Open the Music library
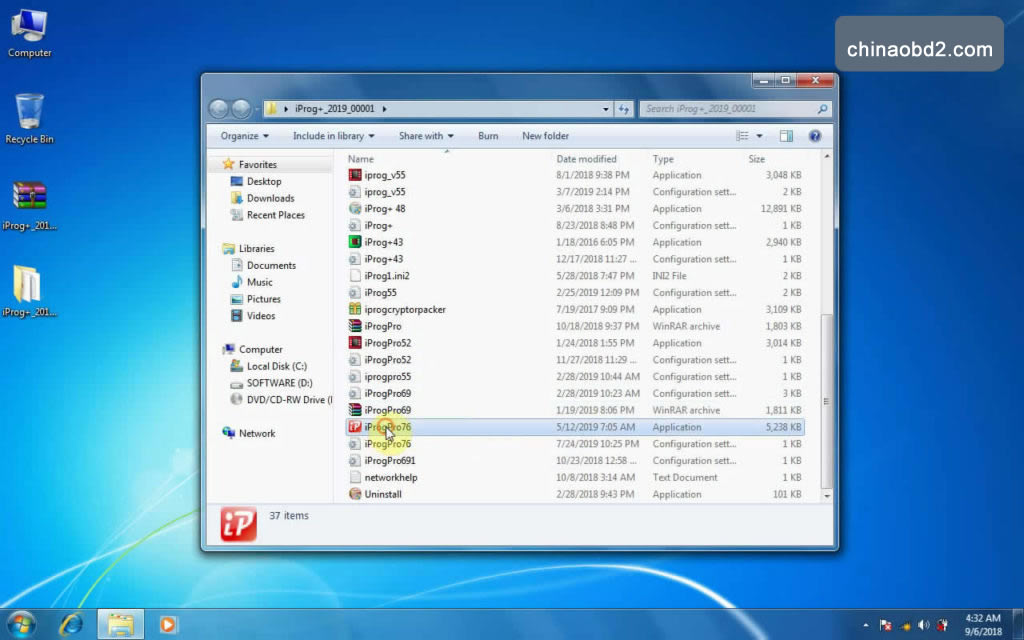Viewport: 1024px width, 640px height. tap(259, 282)
